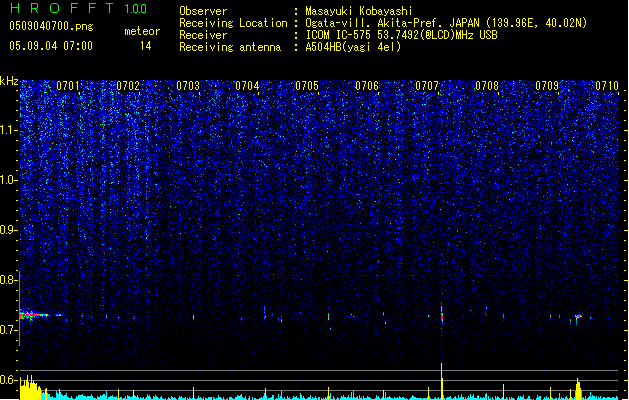Click the 'meteor' label
629x400 pixels.
pos(142,31)
